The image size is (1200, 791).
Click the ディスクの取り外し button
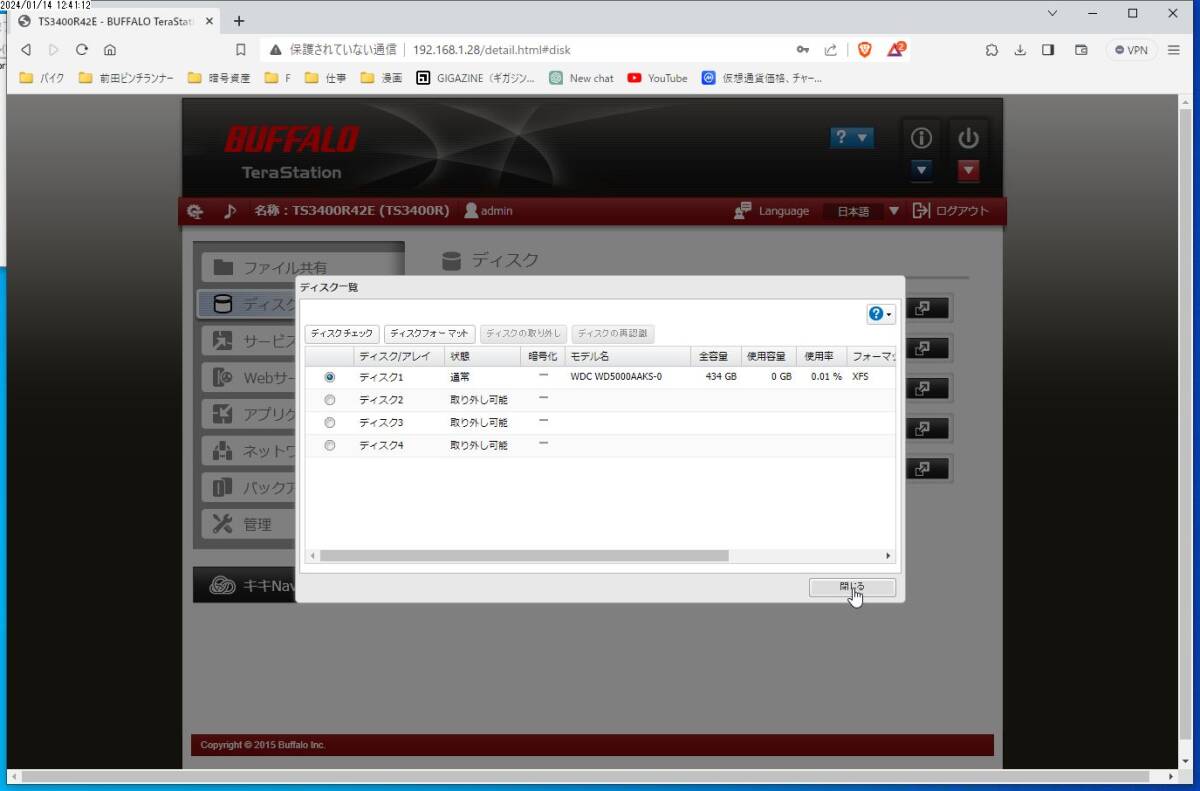tap(524, 334)
